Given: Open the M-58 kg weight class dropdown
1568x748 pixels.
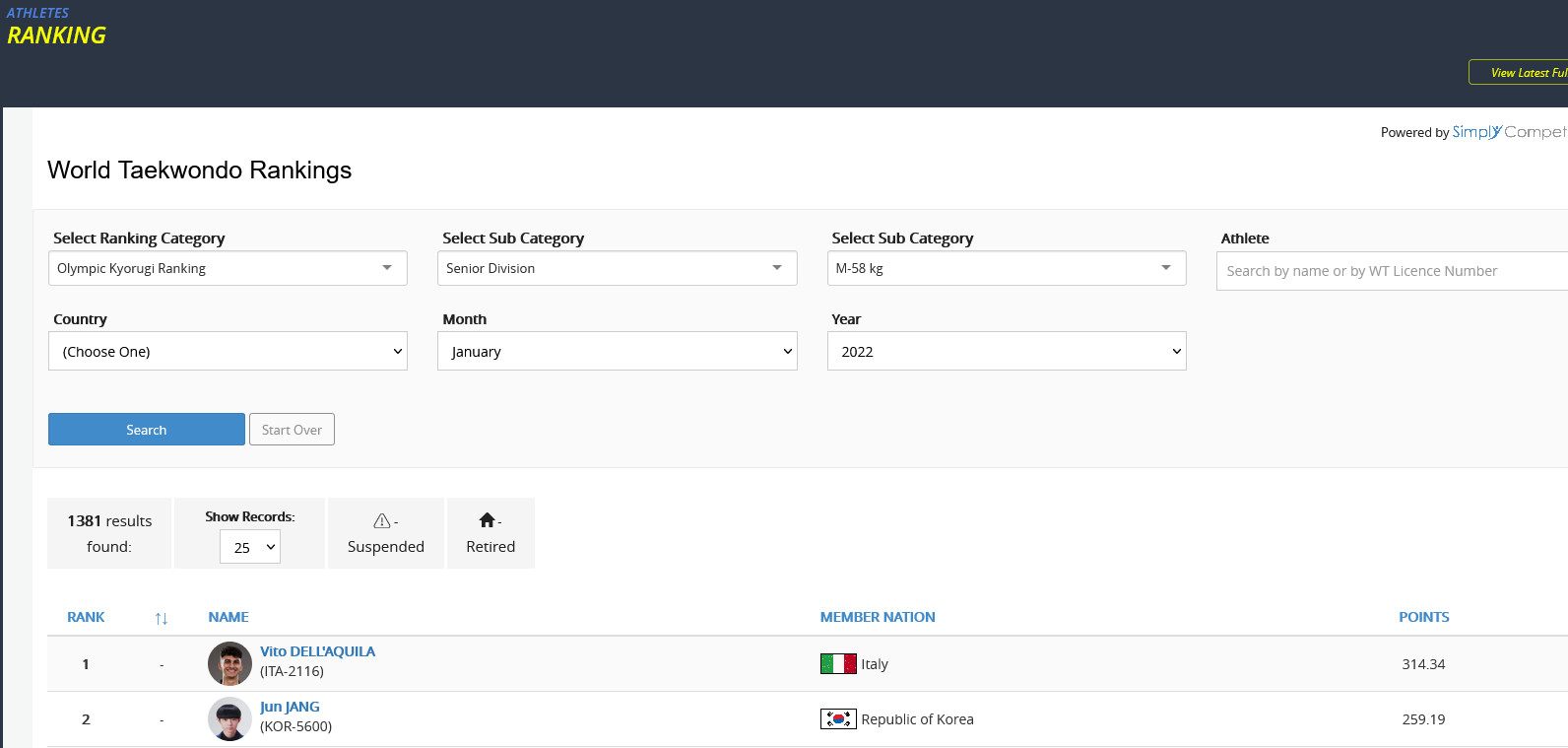Looking at the screenshot, I should coord(1006,268).
